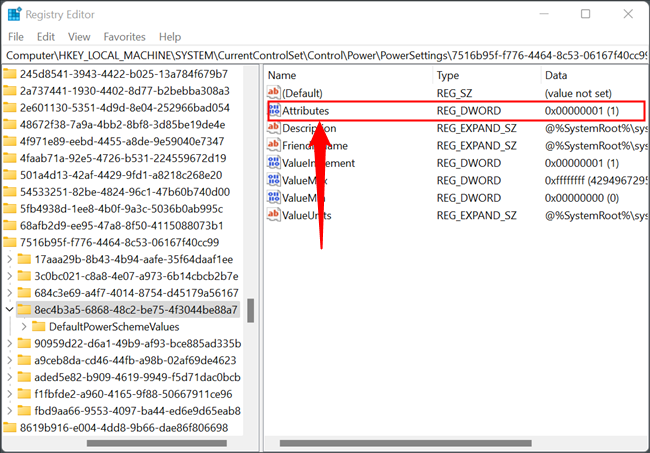
Task: Click the ValueMin data 0x00000000 (0)
Action: click(582, 198)
